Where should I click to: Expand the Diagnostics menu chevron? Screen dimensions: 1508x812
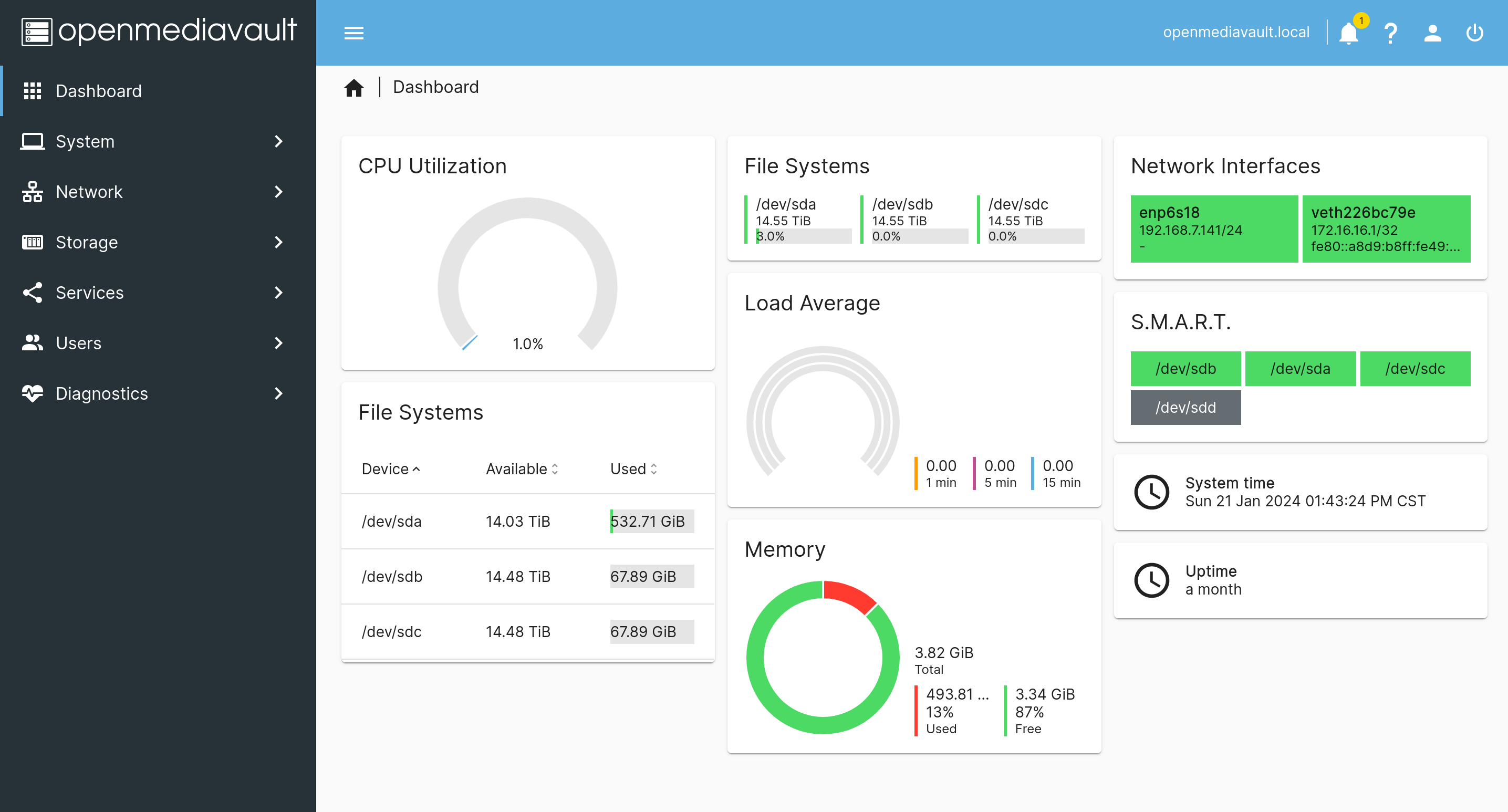(279, 393)
